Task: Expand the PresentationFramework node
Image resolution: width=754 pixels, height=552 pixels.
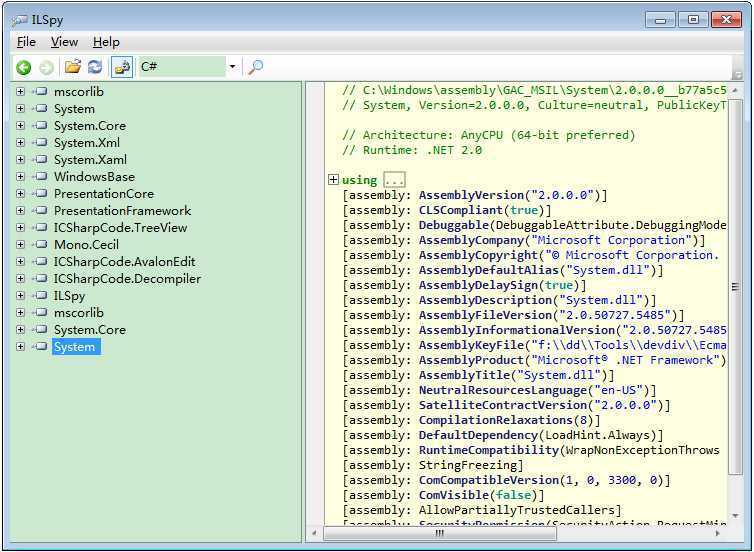Action: coord(20,210)
